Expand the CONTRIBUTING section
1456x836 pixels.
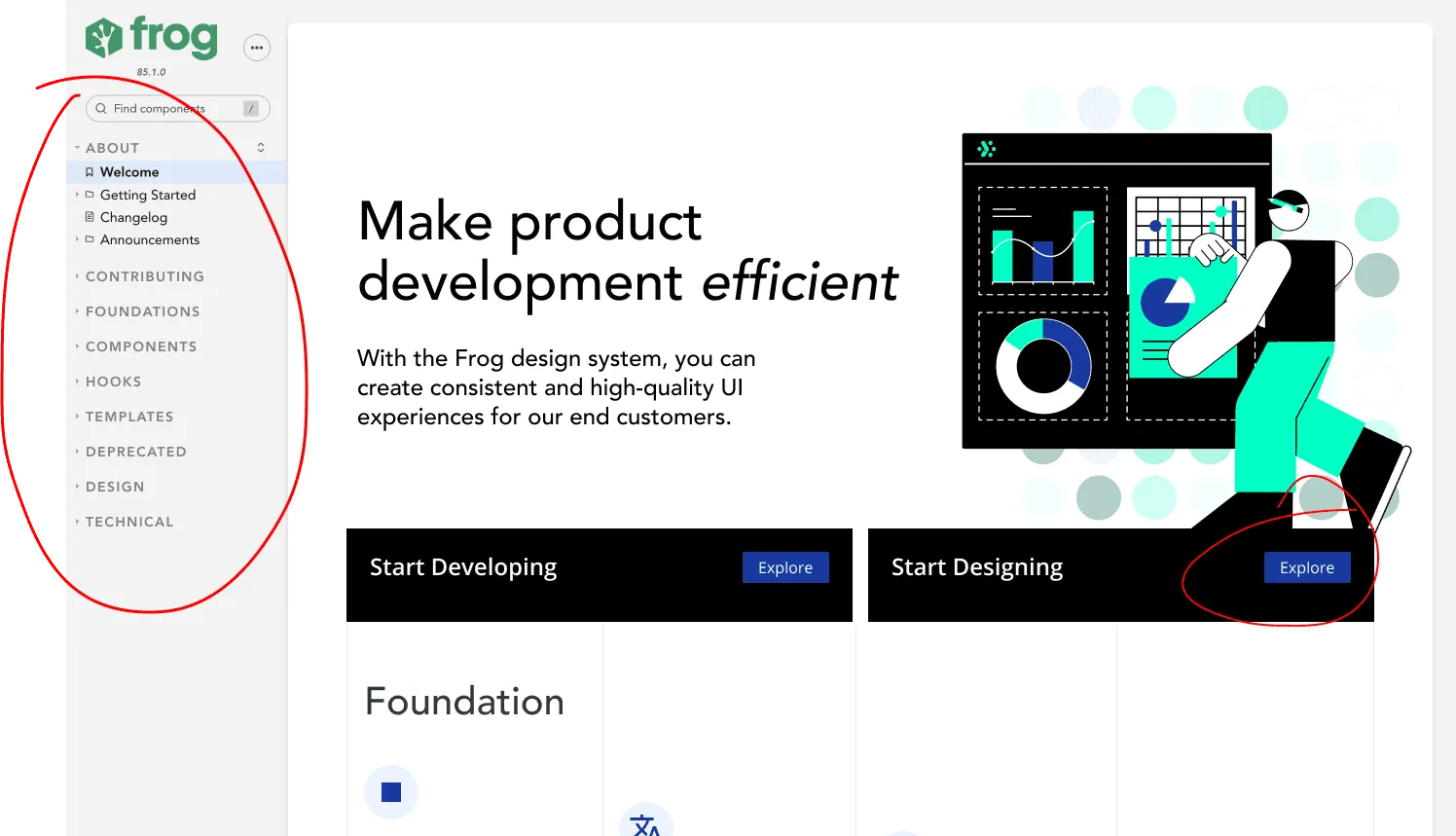click(x=144, y=276)
